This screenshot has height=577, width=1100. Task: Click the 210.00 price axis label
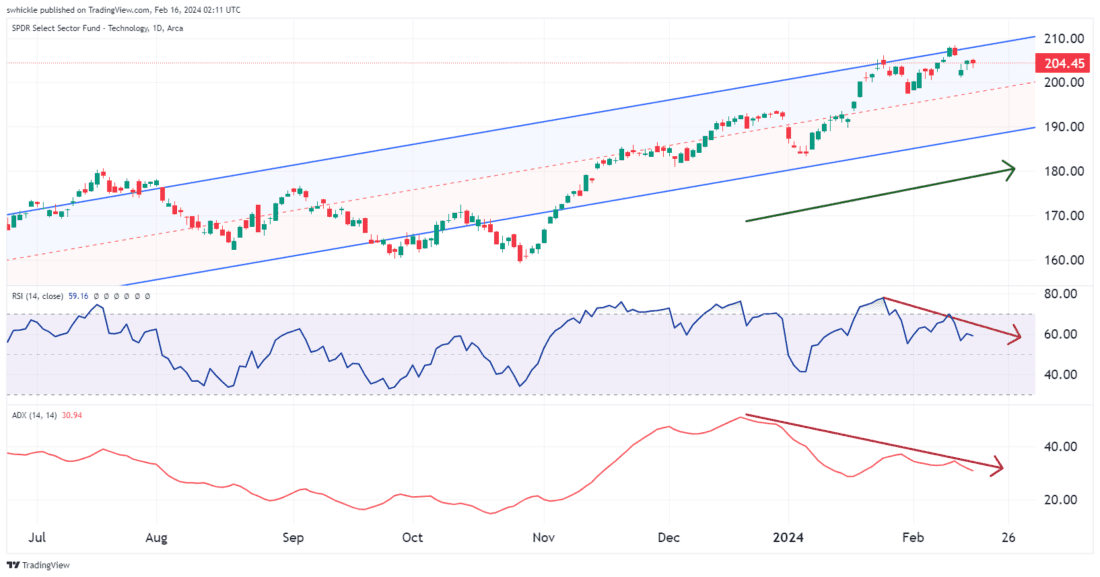1062,38
